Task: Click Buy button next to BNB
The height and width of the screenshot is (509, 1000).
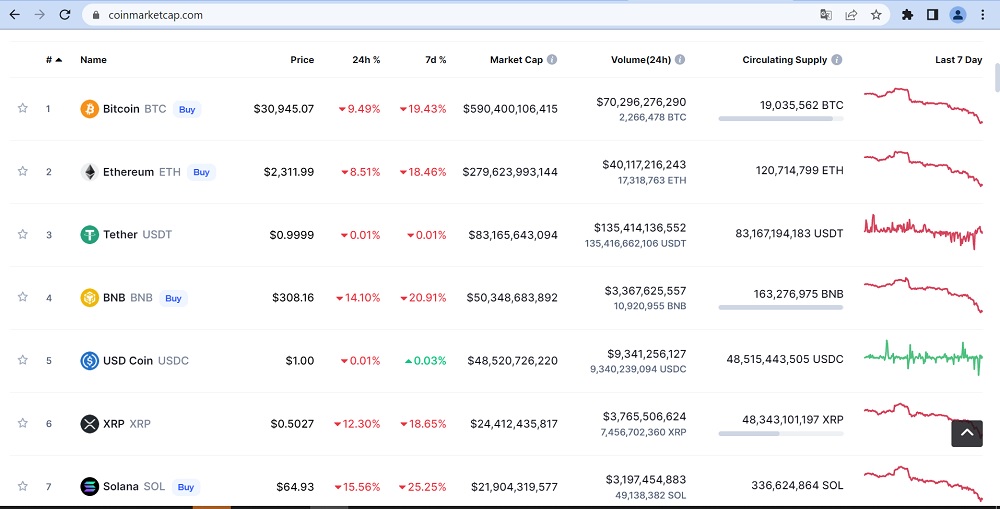Action: (x=173, y=298)
